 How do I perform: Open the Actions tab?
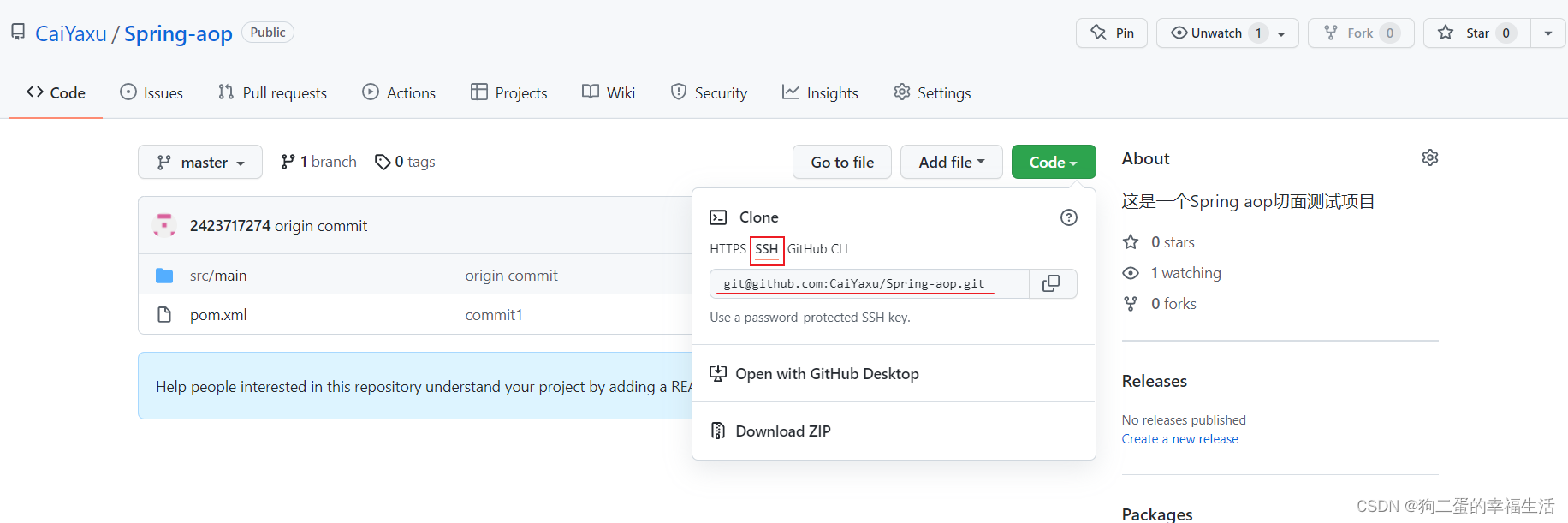coord(399,92)
